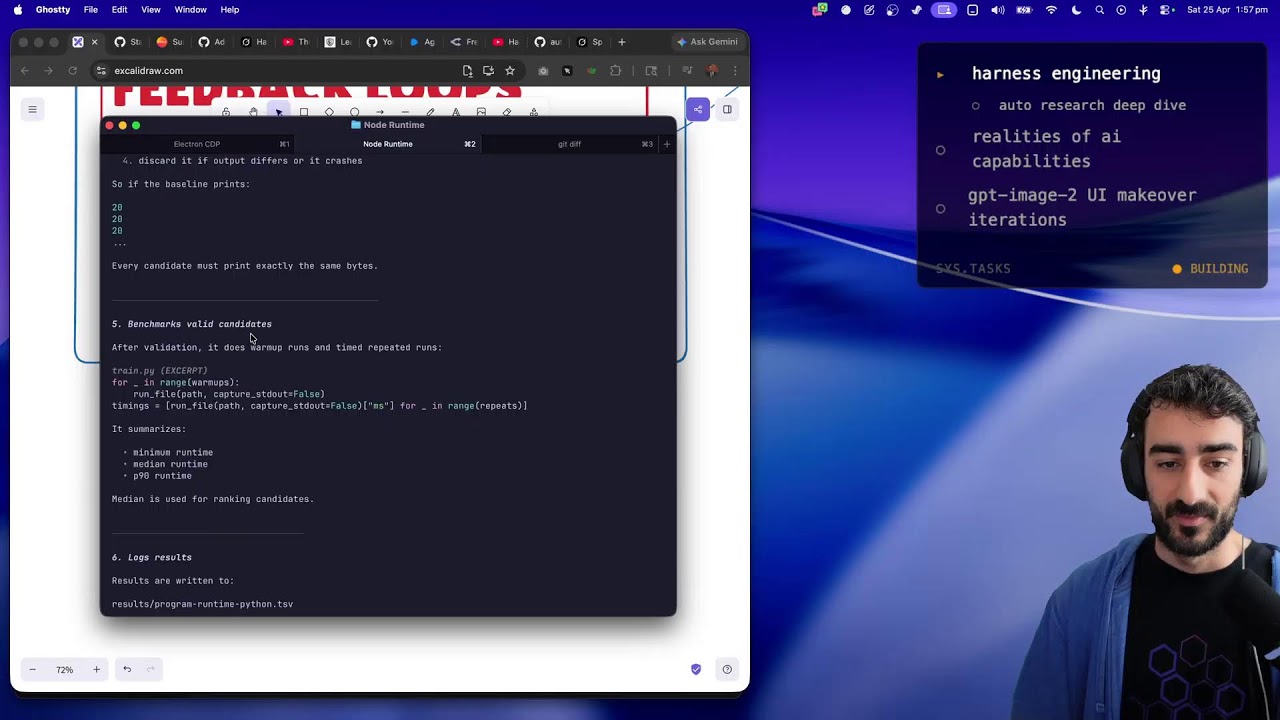Click the 'results/program-runtime-python.tsv' path text

tap(202, 604)
